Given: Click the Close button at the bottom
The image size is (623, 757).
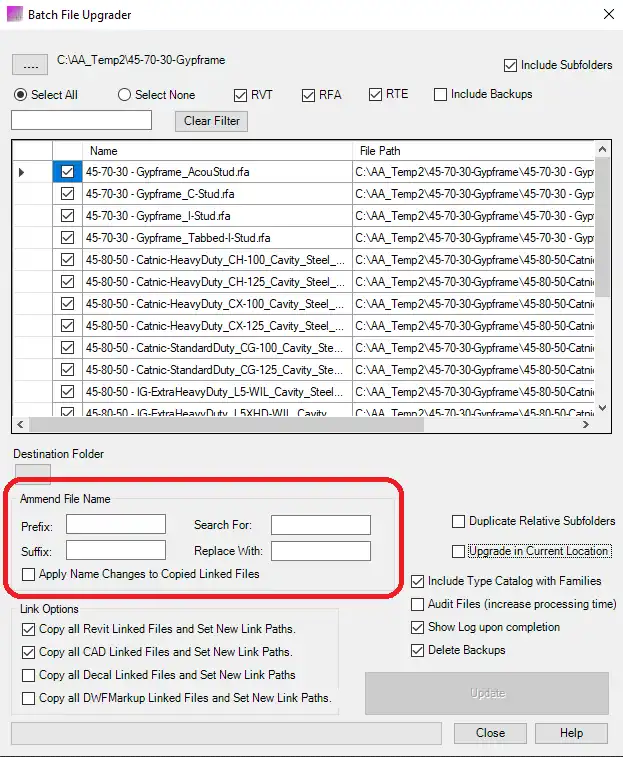Looking at the screenshot, I should [490, 733].
